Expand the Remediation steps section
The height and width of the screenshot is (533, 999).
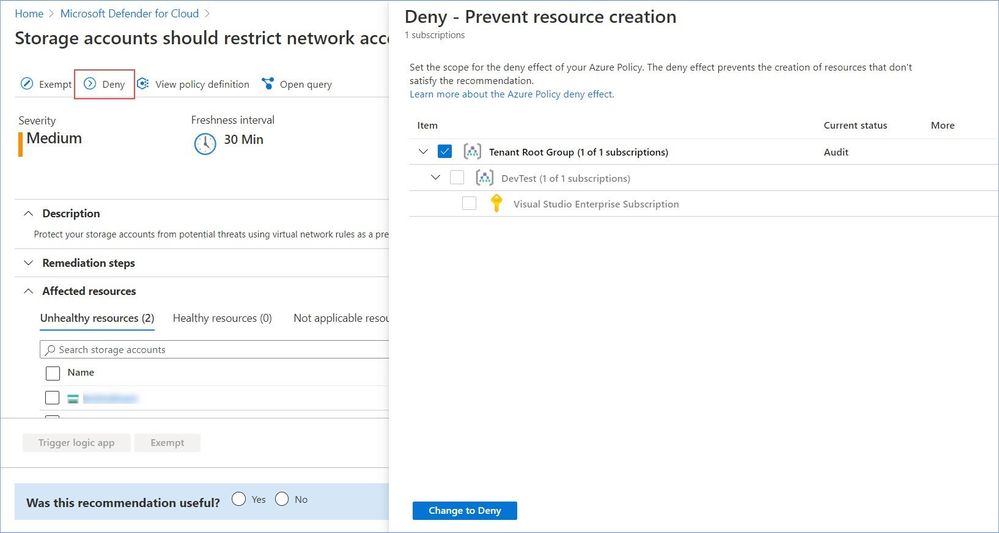click(x=28, y=263)
